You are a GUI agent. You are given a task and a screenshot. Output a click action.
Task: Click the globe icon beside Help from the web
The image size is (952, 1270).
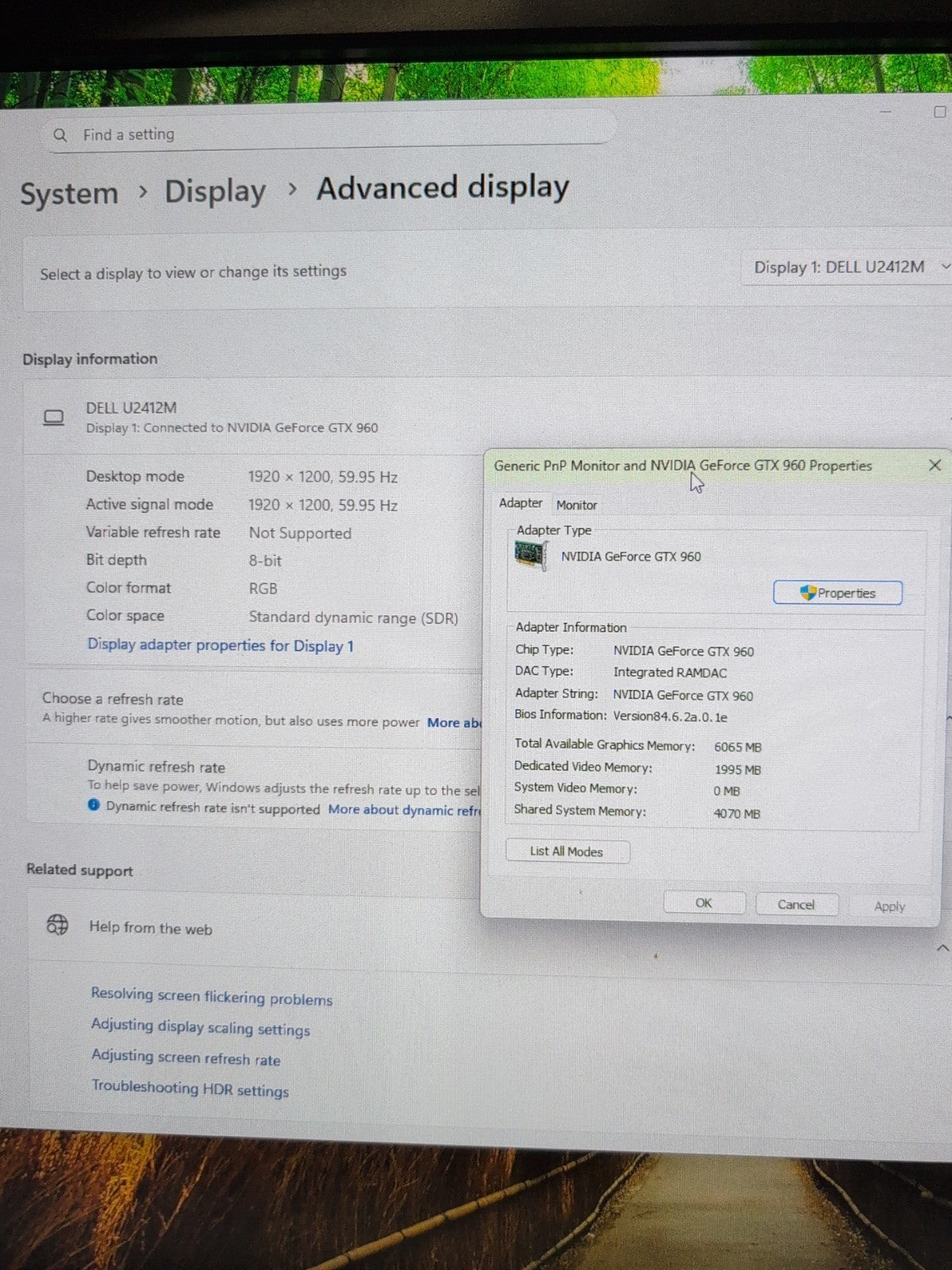[57, 924]
